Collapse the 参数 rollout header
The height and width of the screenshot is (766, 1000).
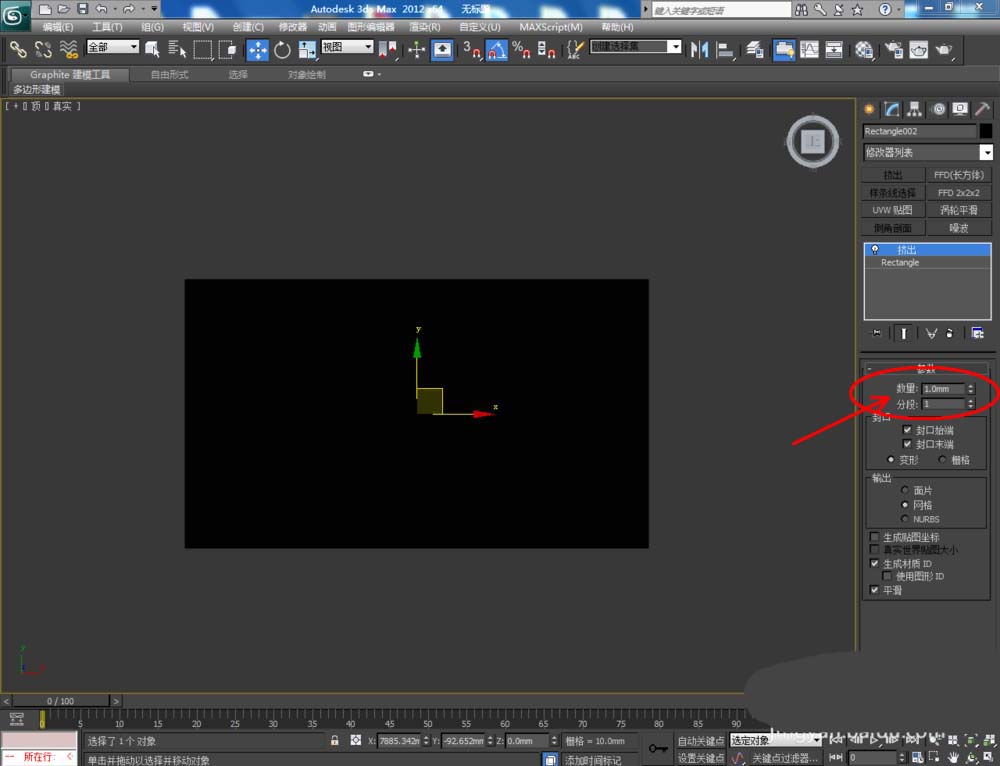pos(926,369)
